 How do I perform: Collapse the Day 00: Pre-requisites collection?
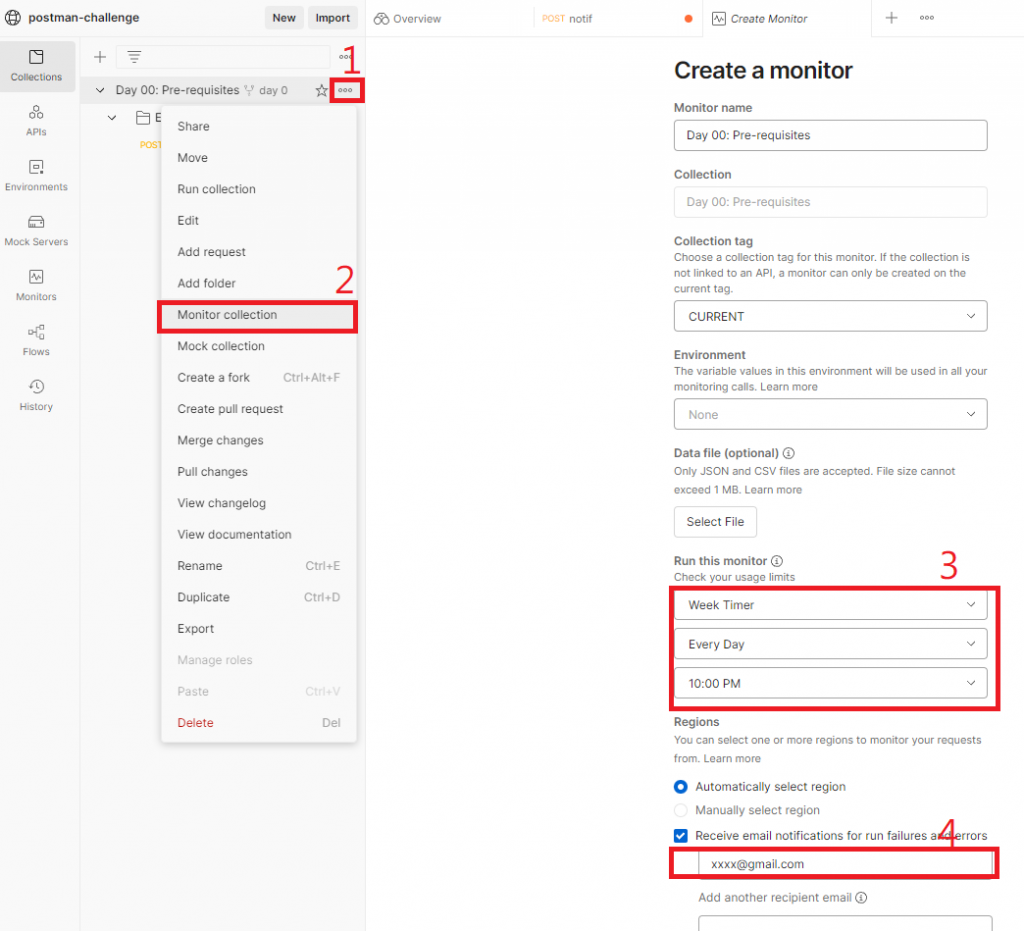[100, 90]
